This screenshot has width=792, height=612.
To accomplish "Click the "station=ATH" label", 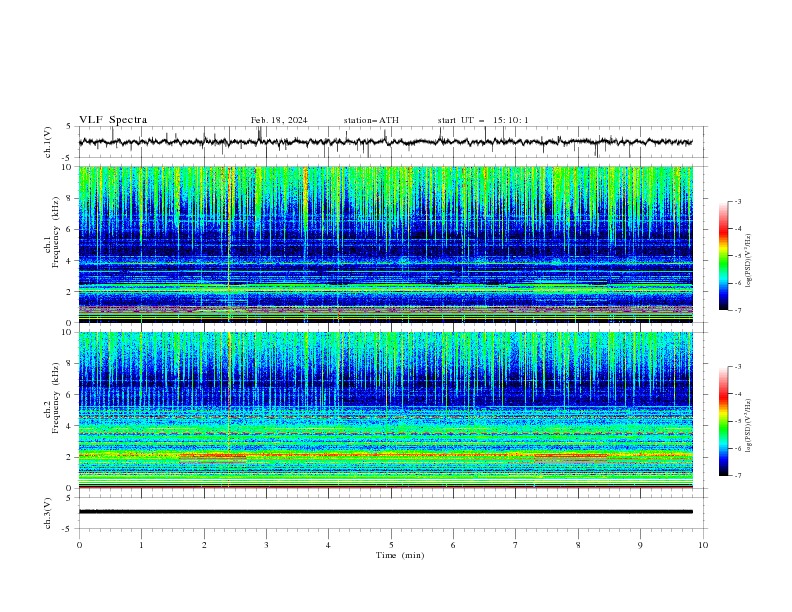I will click(371, 120).
